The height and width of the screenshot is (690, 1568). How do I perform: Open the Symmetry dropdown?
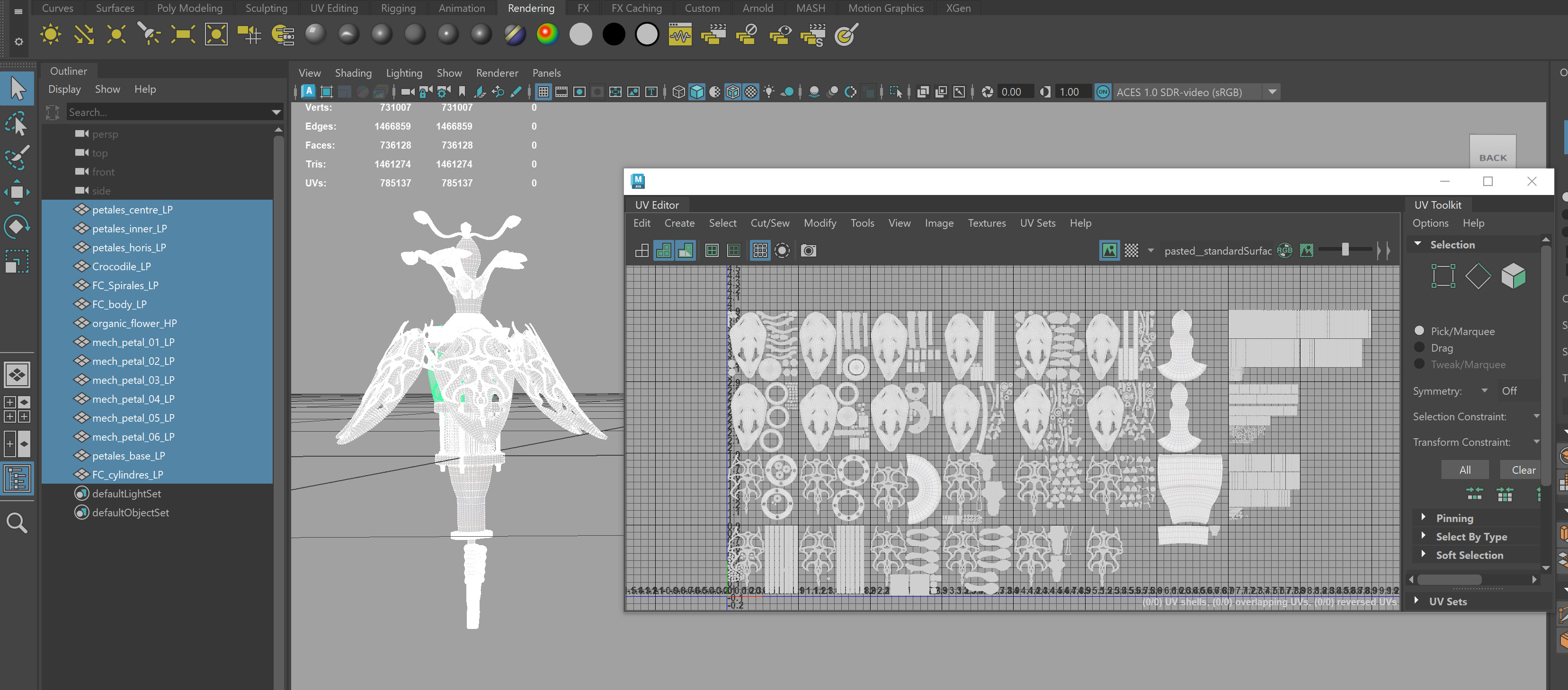click(1485, 390)
